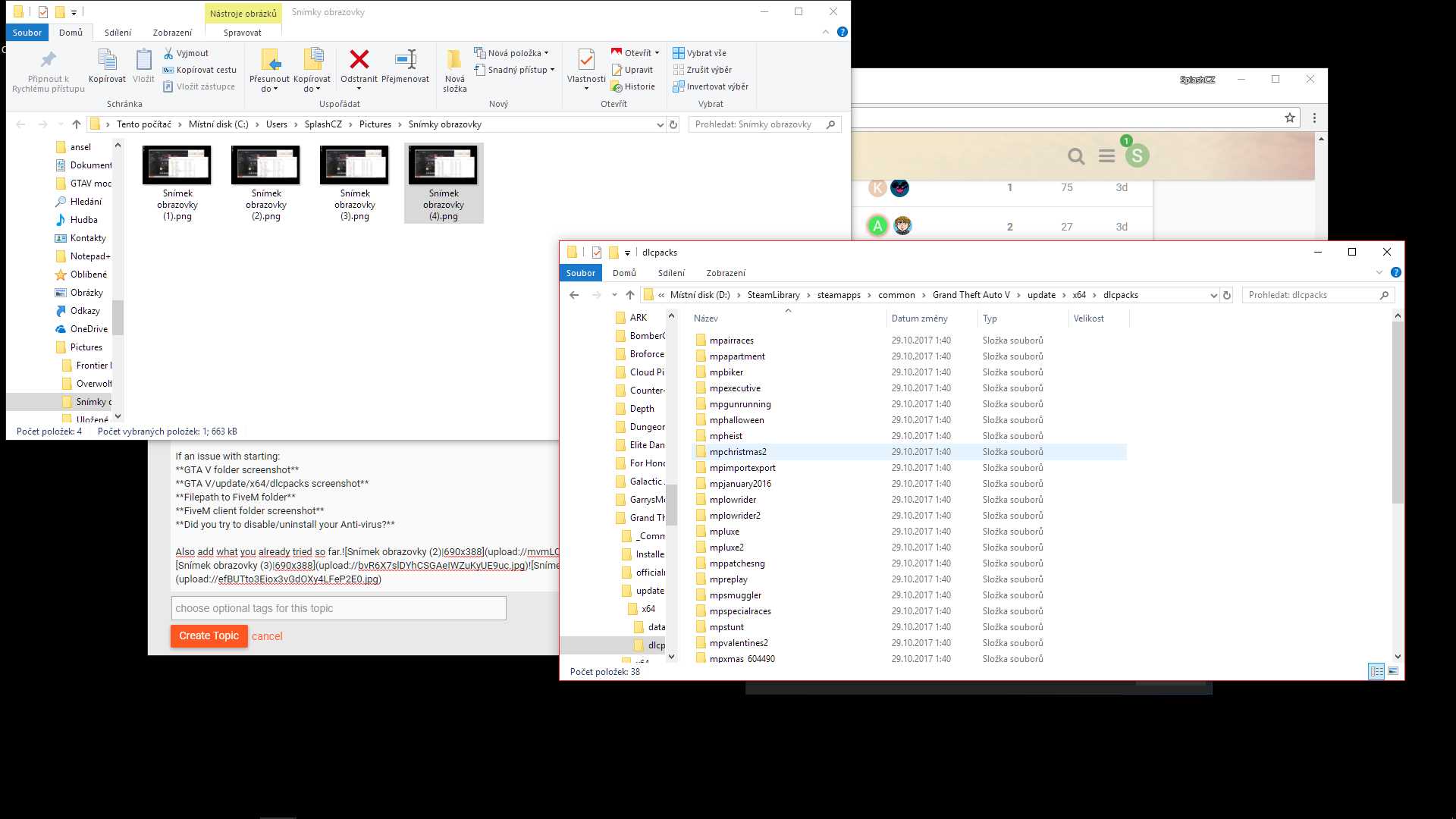Collapse the ribbon with the chevron arrow

pos(826,32)
